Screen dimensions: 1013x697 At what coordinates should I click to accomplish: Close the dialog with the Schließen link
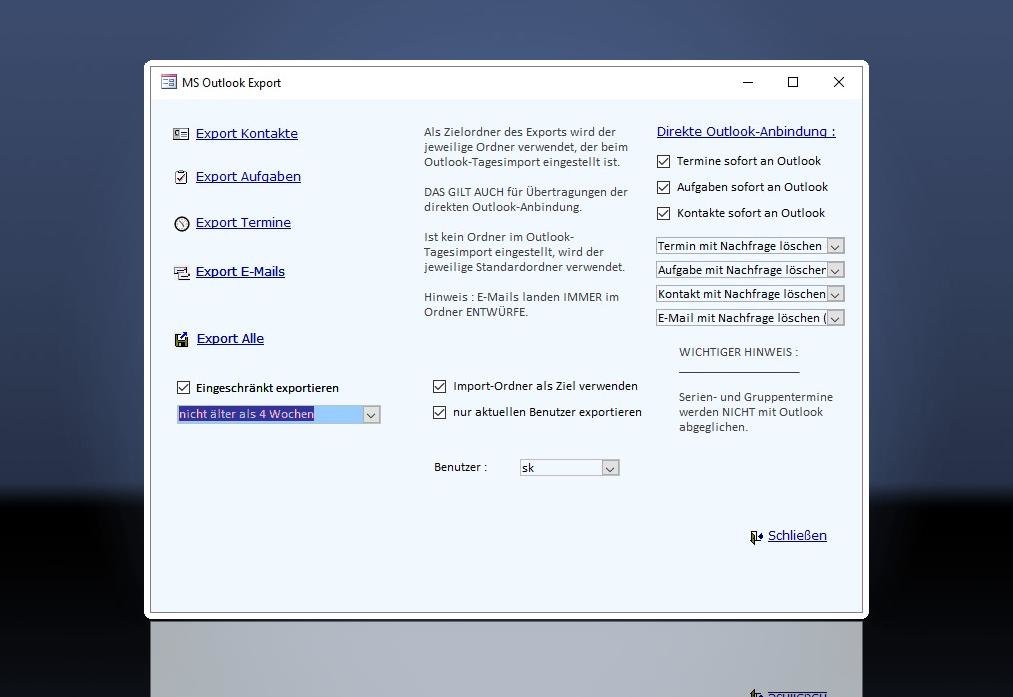[x=797, y=536]
